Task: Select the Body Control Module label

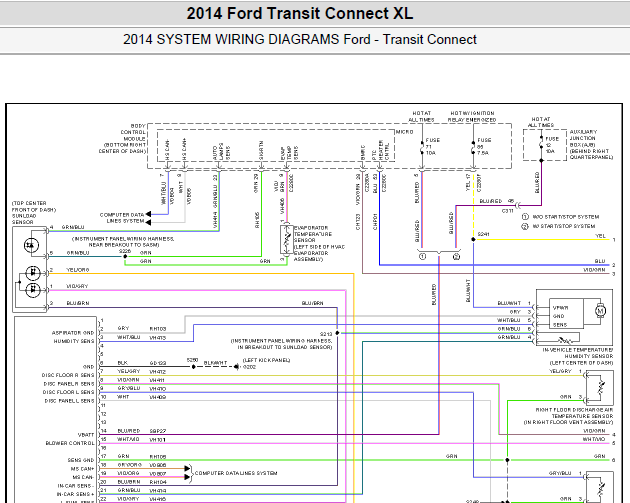Action: (123, 139)
